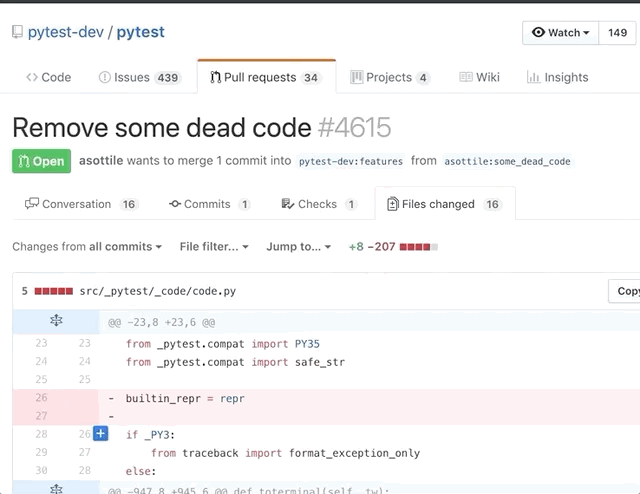The height and width of the screenshot is (494, 640).
Task: Open the Watch dropdown
Action: click(x=560, y=33)
